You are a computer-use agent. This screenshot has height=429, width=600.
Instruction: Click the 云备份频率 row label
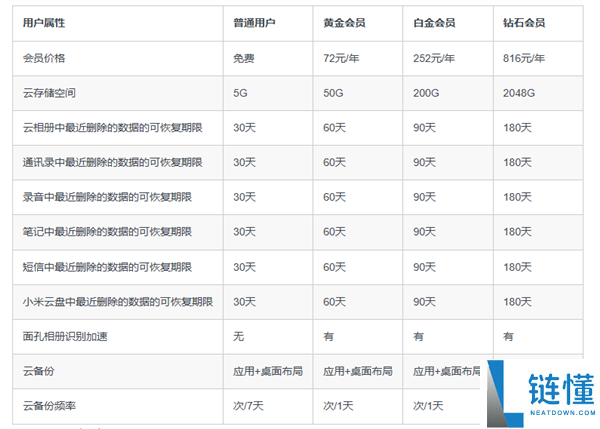[49, 406]
